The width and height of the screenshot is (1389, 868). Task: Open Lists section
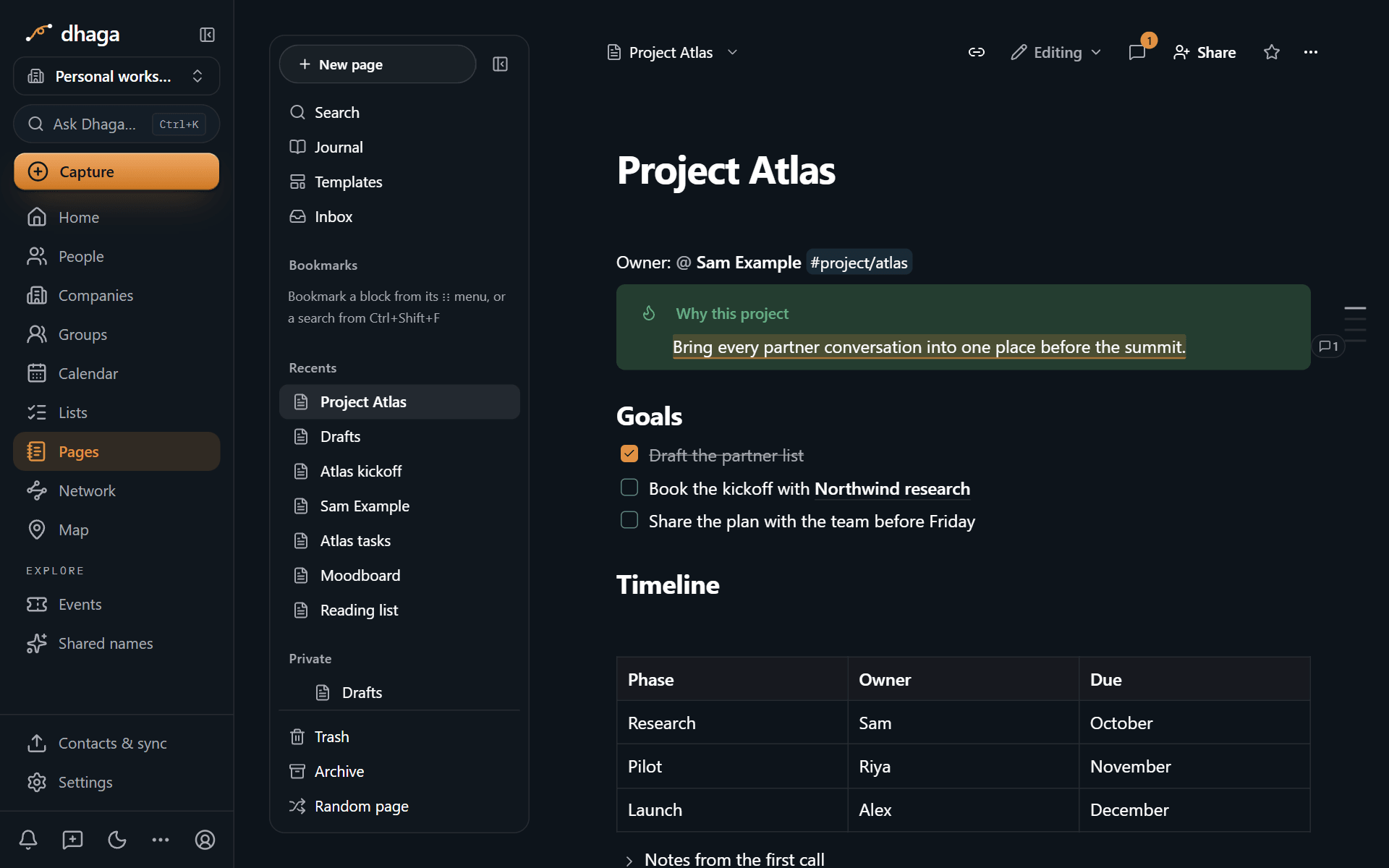click(x=116, y=412)
